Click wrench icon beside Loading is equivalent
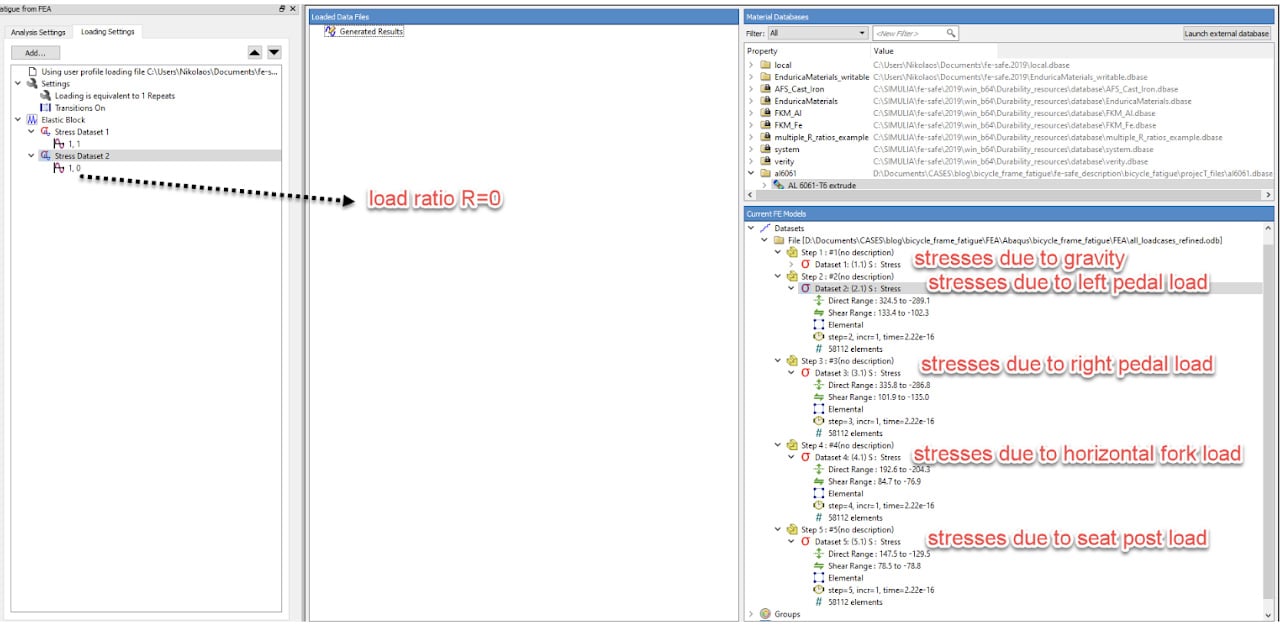This screenshot has width=1280, height=625. coord(45,96)
